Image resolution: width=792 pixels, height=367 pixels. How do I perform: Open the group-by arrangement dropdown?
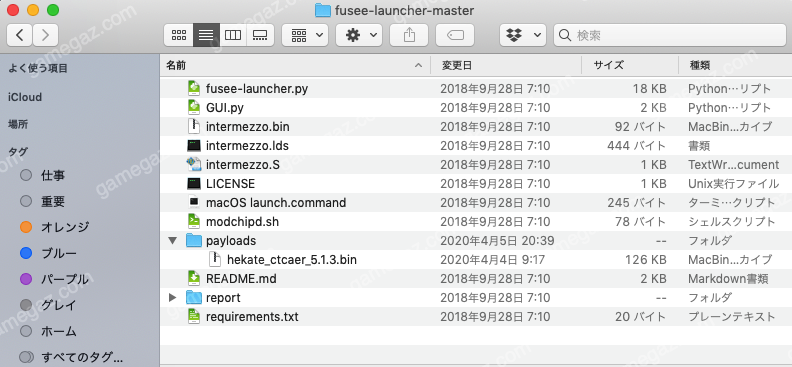pos(305,35)
